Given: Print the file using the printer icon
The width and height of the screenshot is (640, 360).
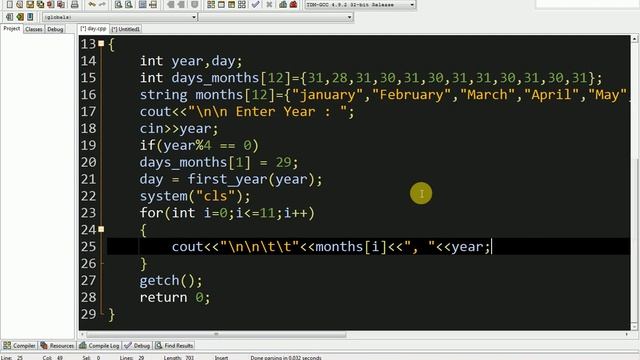Looking at the screenshot, I should coord(74,4).
